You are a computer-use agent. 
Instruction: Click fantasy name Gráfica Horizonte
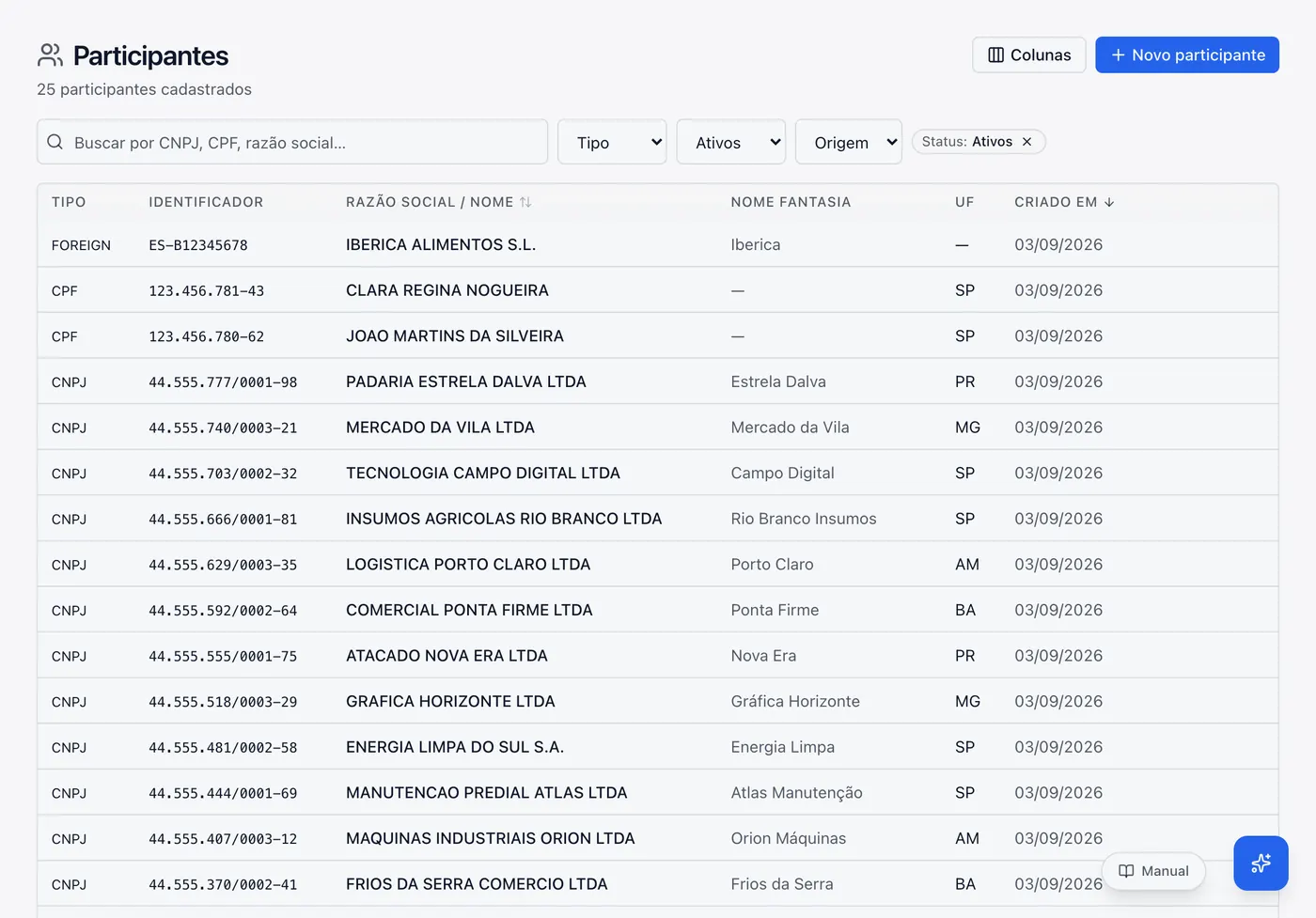coord(795,702)
